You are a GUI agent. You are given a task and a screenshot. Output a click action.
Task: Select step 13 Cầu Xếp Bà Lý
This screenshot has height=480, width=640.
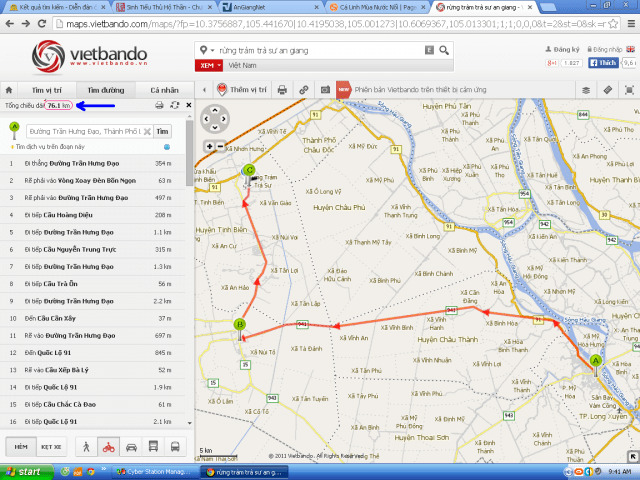[x=93, y=370]
